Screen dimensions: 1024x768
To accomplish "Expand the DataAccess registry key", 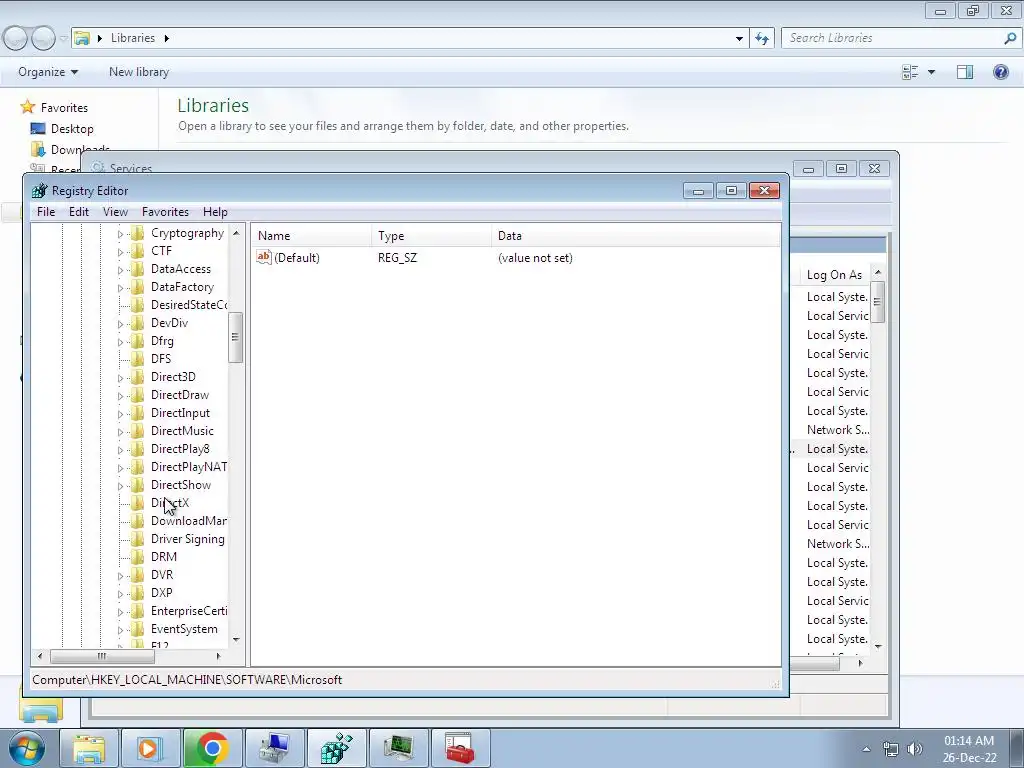I will [x=120, y=270].
